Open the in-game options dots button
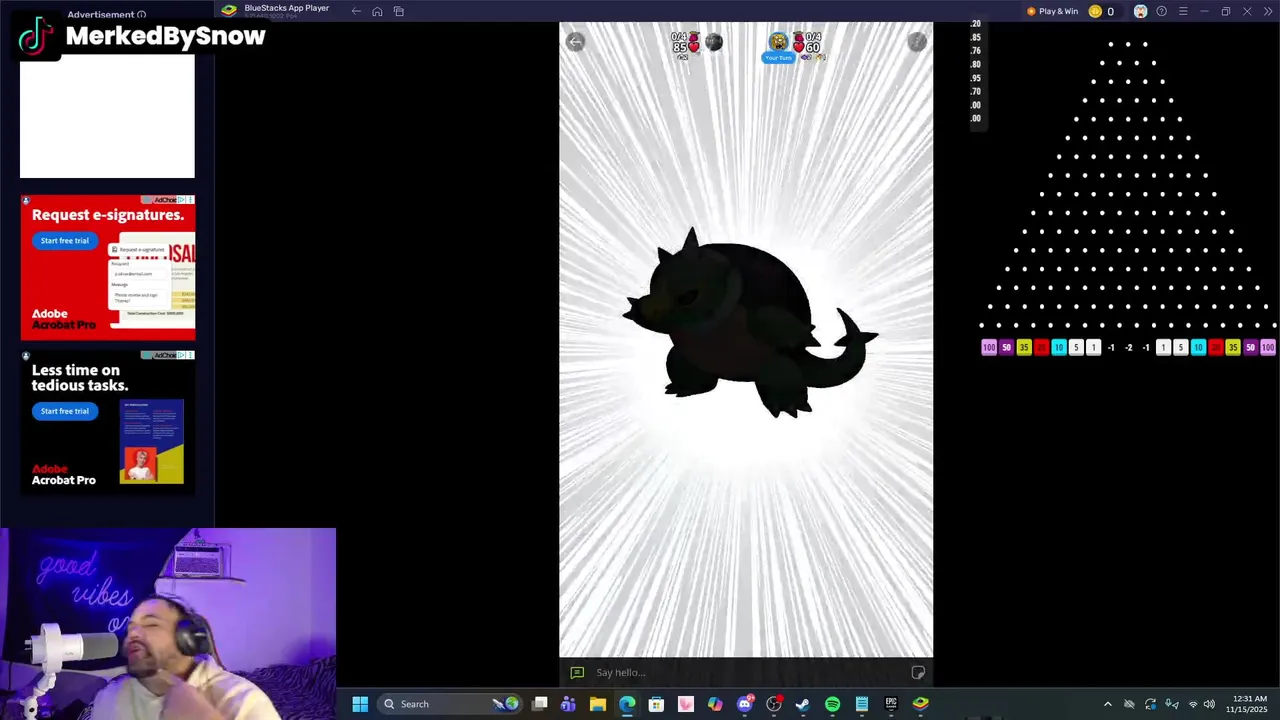Screen dimensions: 1280x720 point(917,41)
